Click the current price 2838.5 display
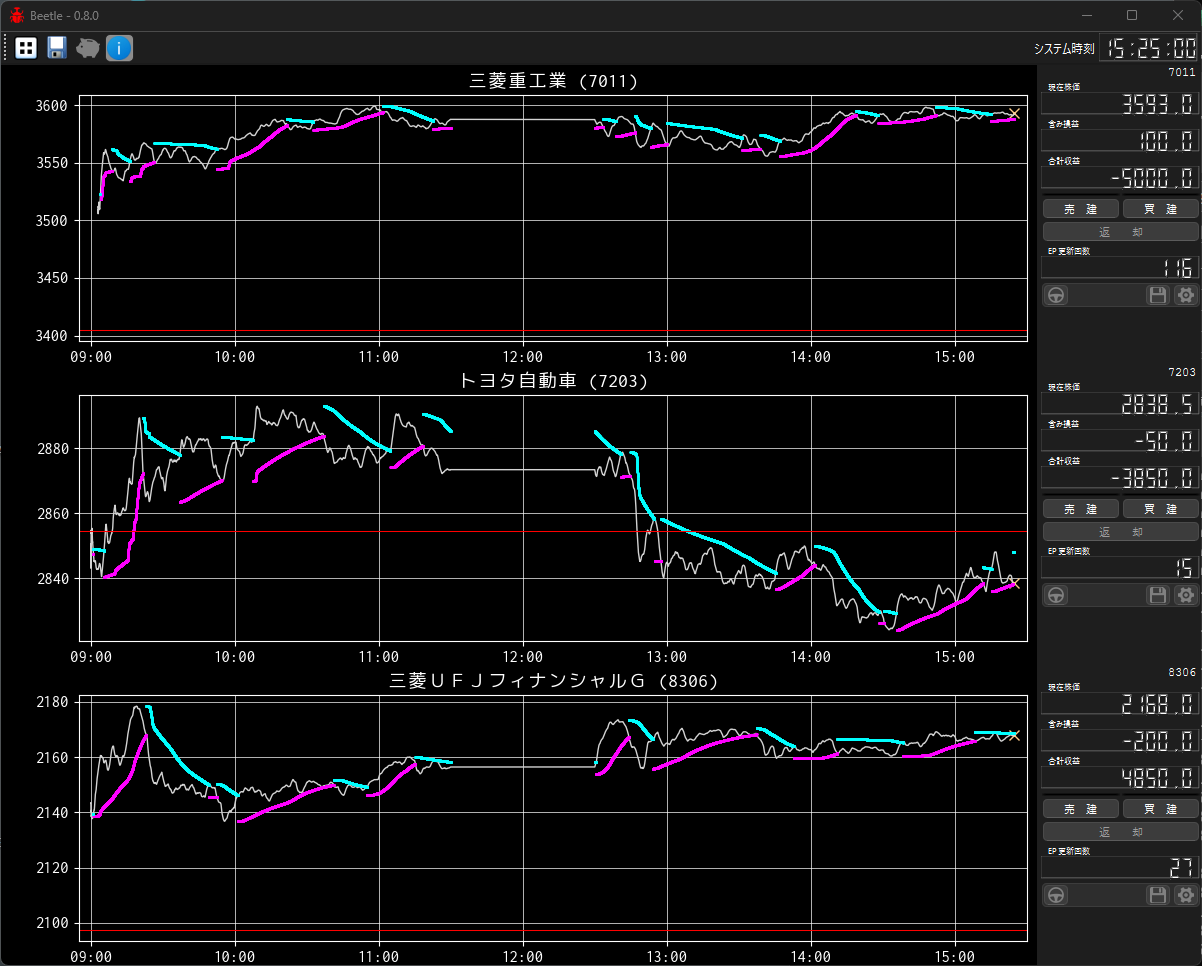The height and width of the screenshot is (966, 1202). (1120, 404)
